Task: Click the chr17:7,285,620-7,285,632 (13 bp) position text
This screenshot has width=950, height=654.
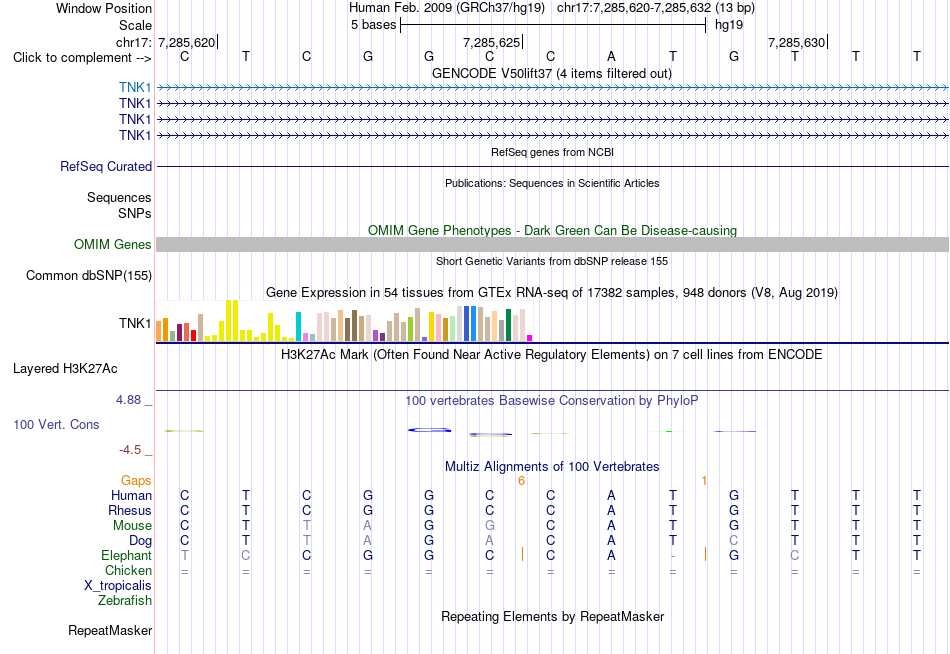Action: point(656,8)
